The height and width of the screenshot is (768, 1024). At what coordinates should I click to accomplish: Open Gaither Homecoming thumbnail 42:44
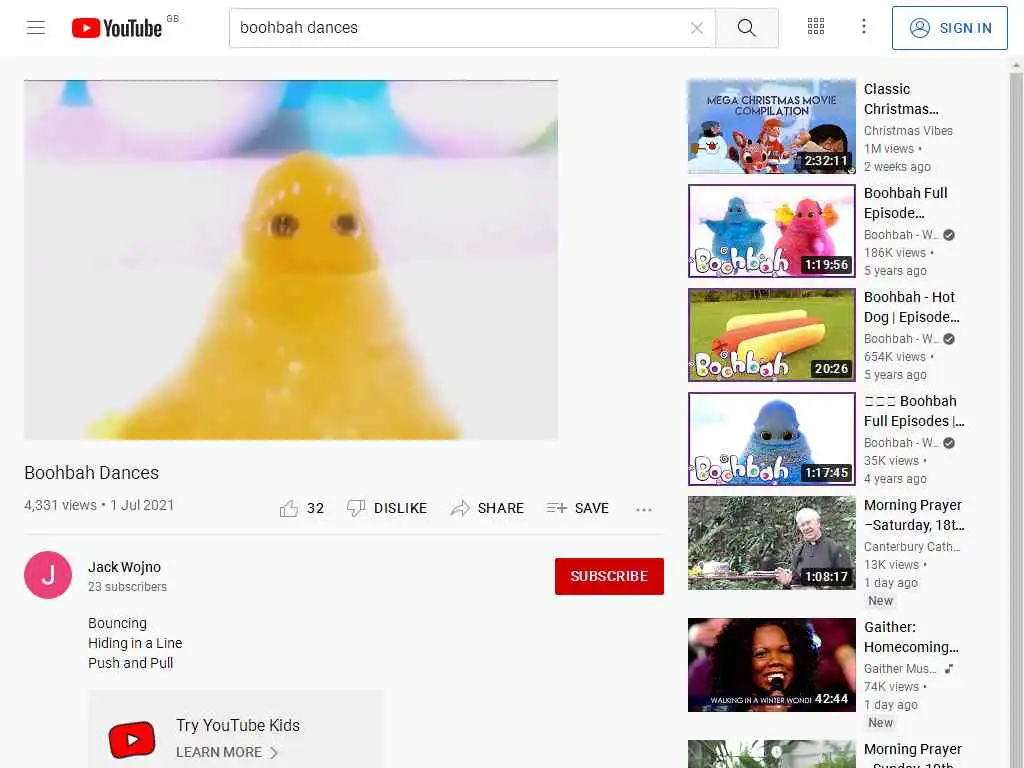pos(771,665)
